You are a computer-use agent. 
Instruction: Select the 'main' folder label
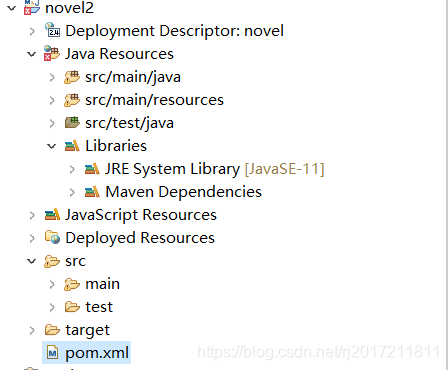pos(103,284)
